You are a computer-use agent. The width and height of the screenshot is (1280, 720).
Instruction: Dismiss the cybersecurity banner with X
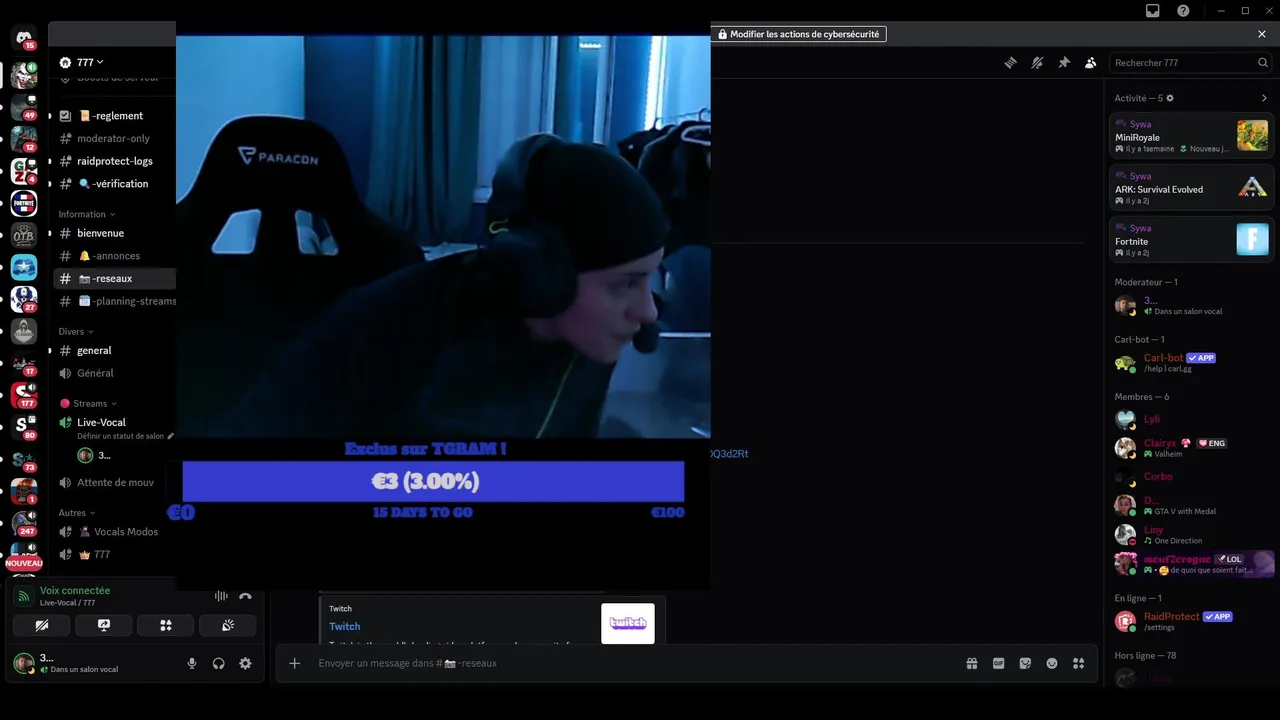pos(1262,34)
